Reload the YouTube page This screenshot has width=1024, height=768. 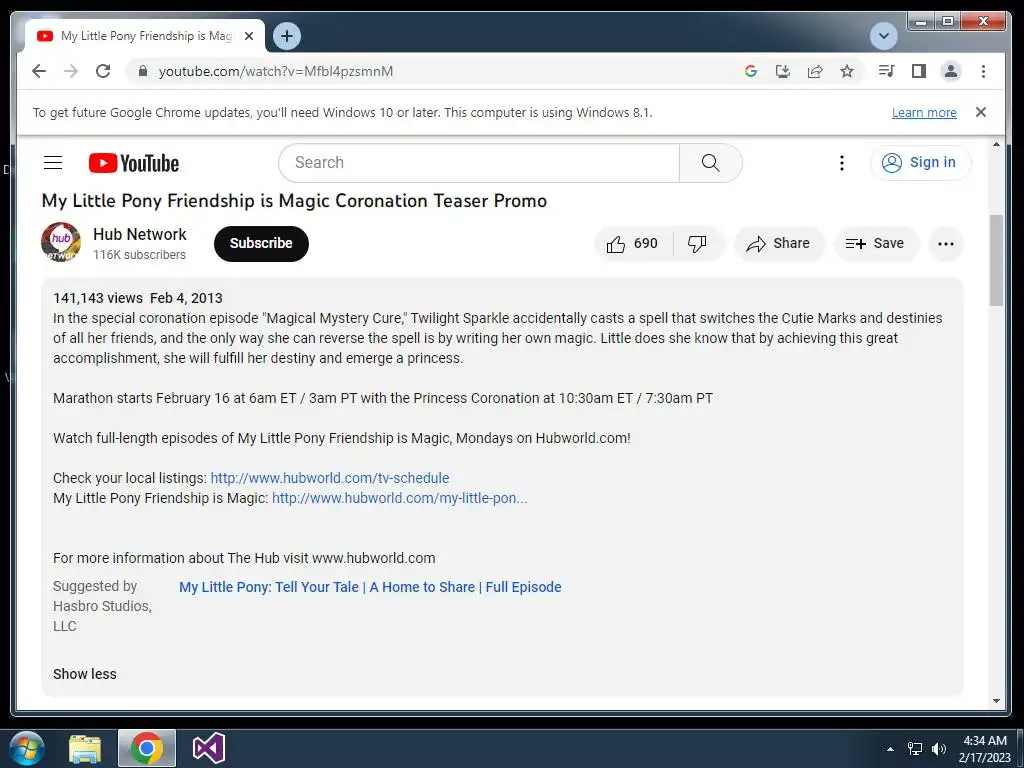click(x=103, y=71)
